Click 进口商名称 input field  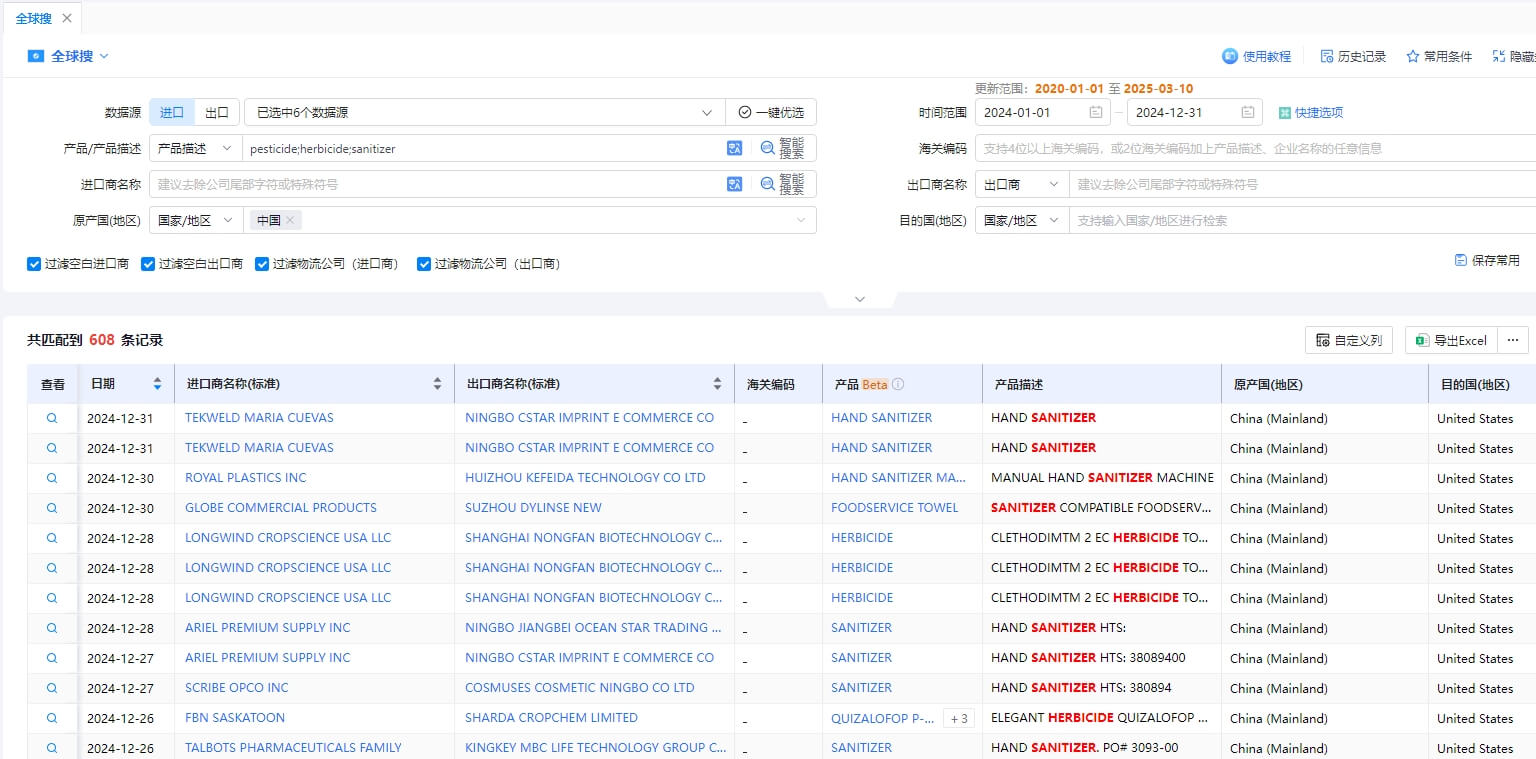point(438,184)
